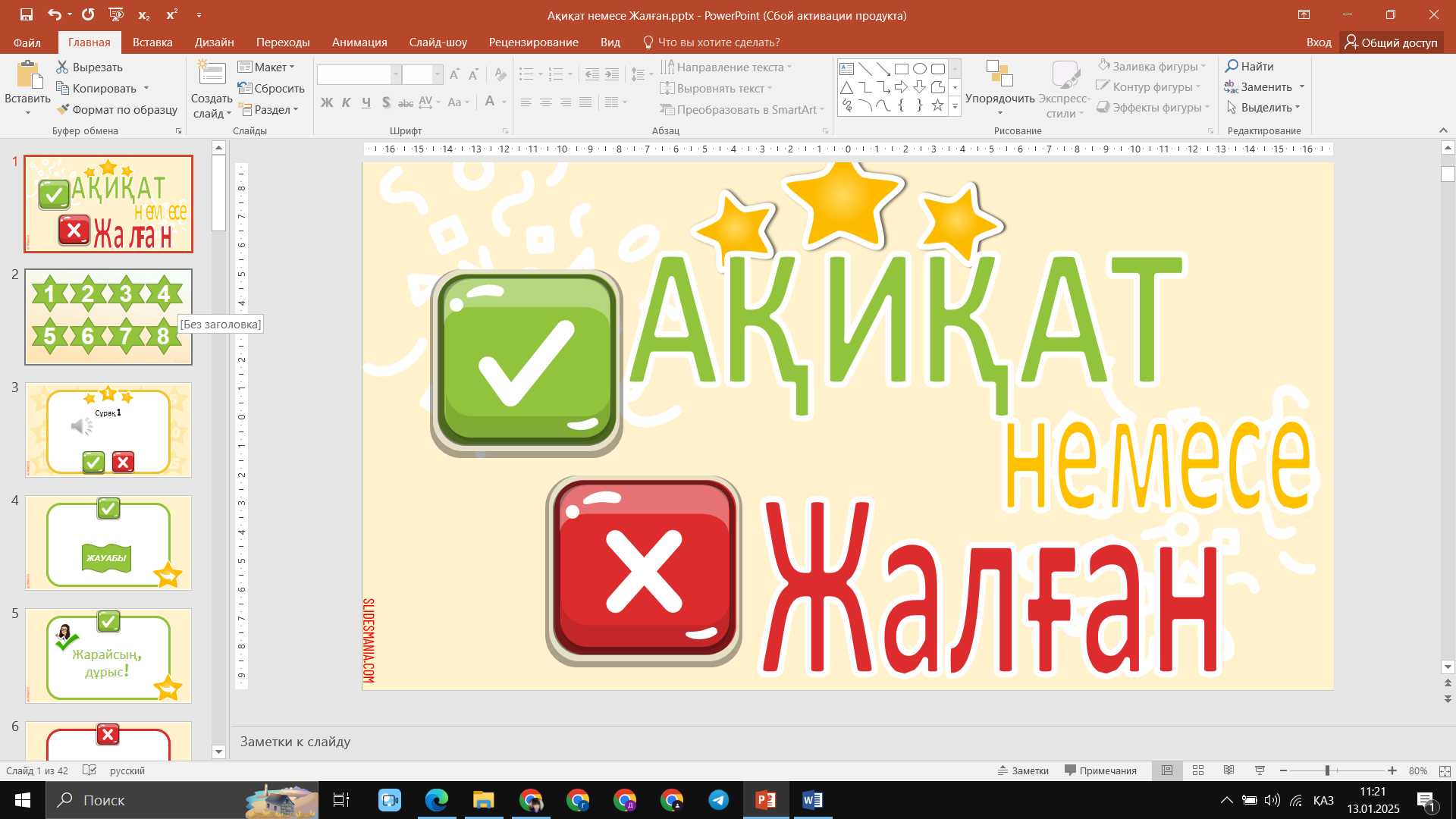Click the Format Painter brush icon

point(64,109)
